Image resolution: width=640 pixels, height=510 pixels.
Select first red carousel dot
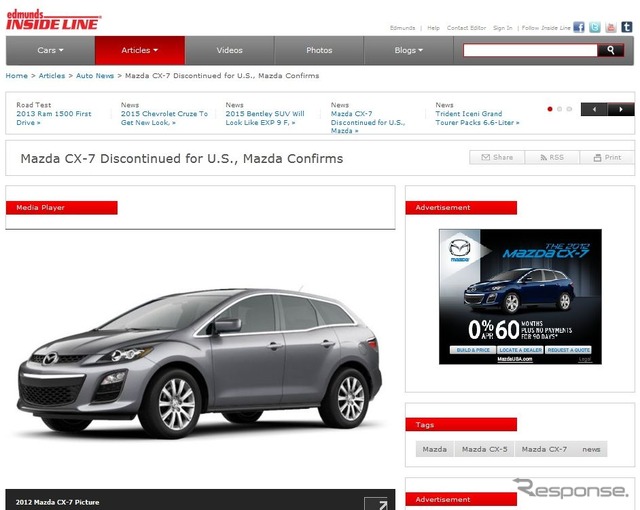pyautogui.click(x=550, y=109)
